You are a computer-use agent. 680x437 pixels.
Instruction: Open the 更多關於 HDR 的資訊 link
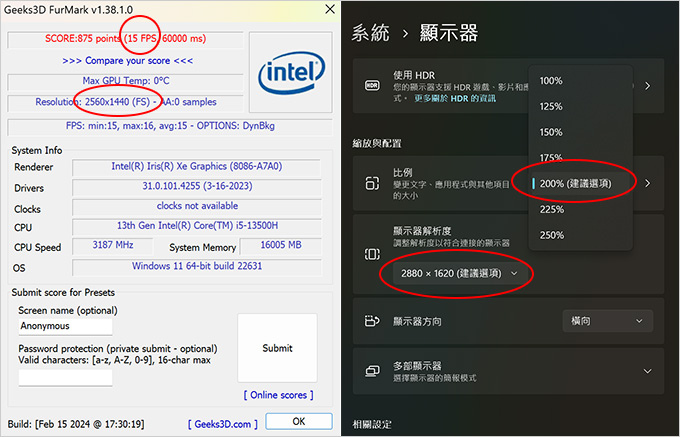(455, 98)
